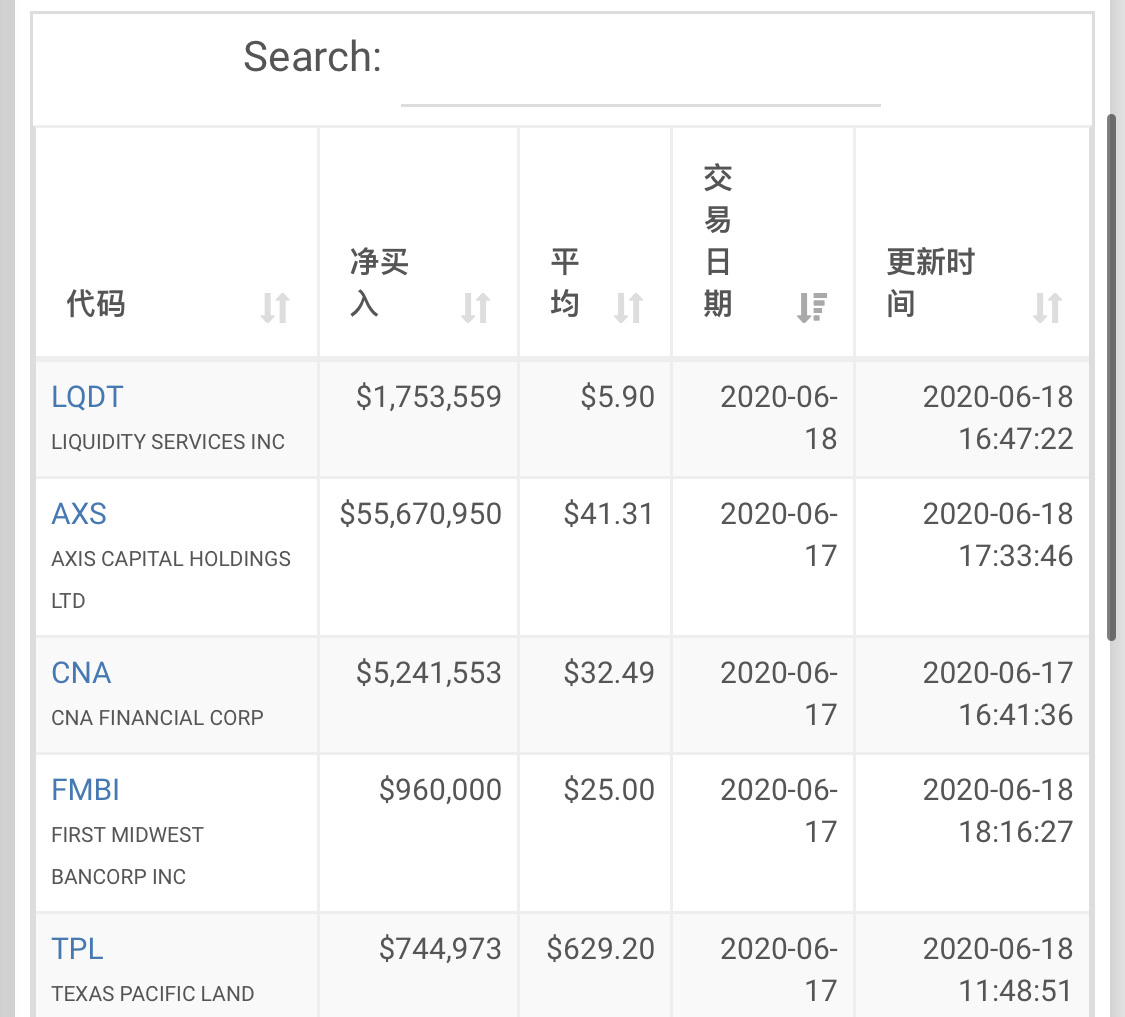This screenshot has width=1125, height=1017.
Task: Sort by 平均 column using arrows icon
Action: (x=629, y=307)
